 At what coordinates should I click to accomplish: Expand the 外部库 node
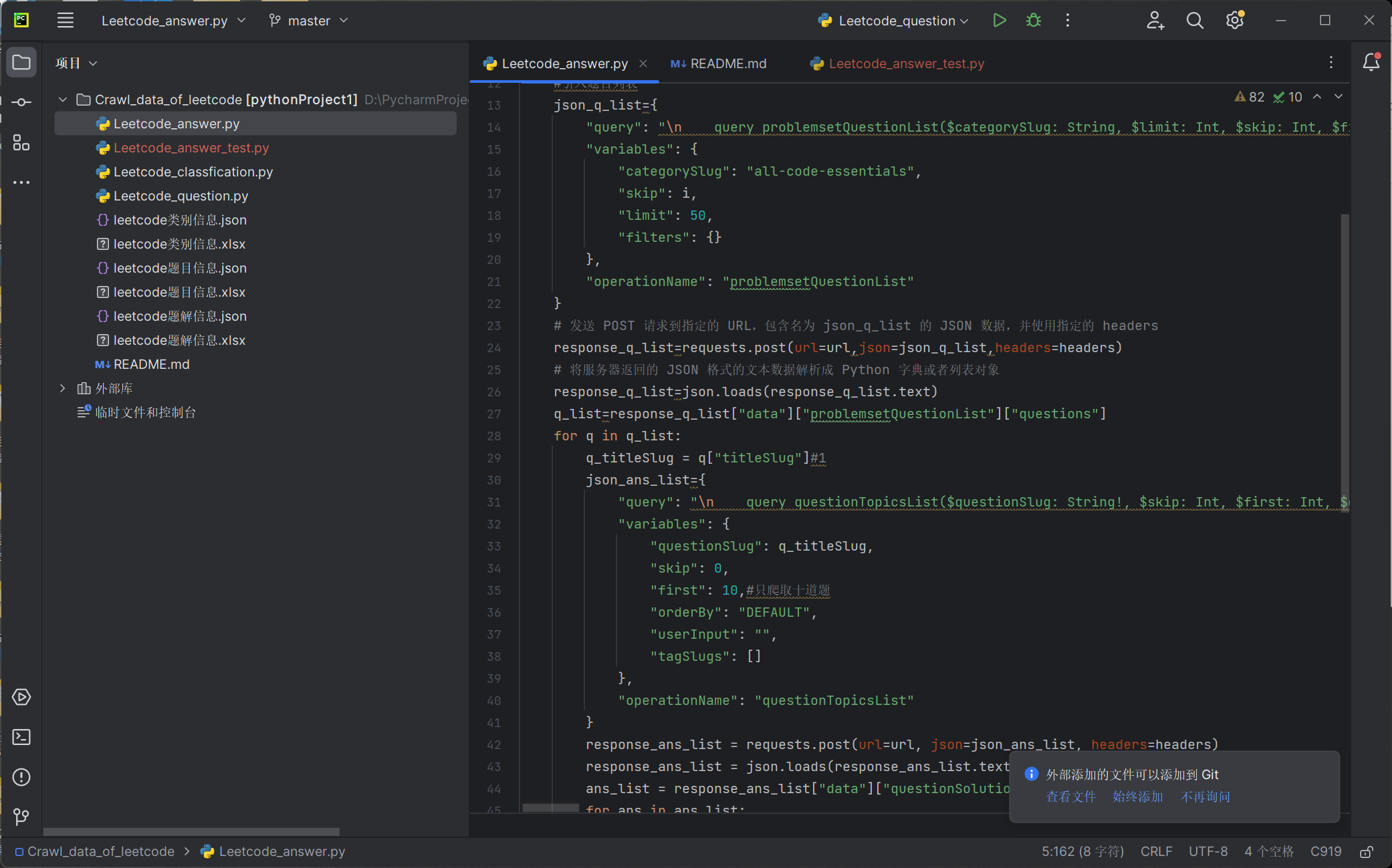[63, 388]
